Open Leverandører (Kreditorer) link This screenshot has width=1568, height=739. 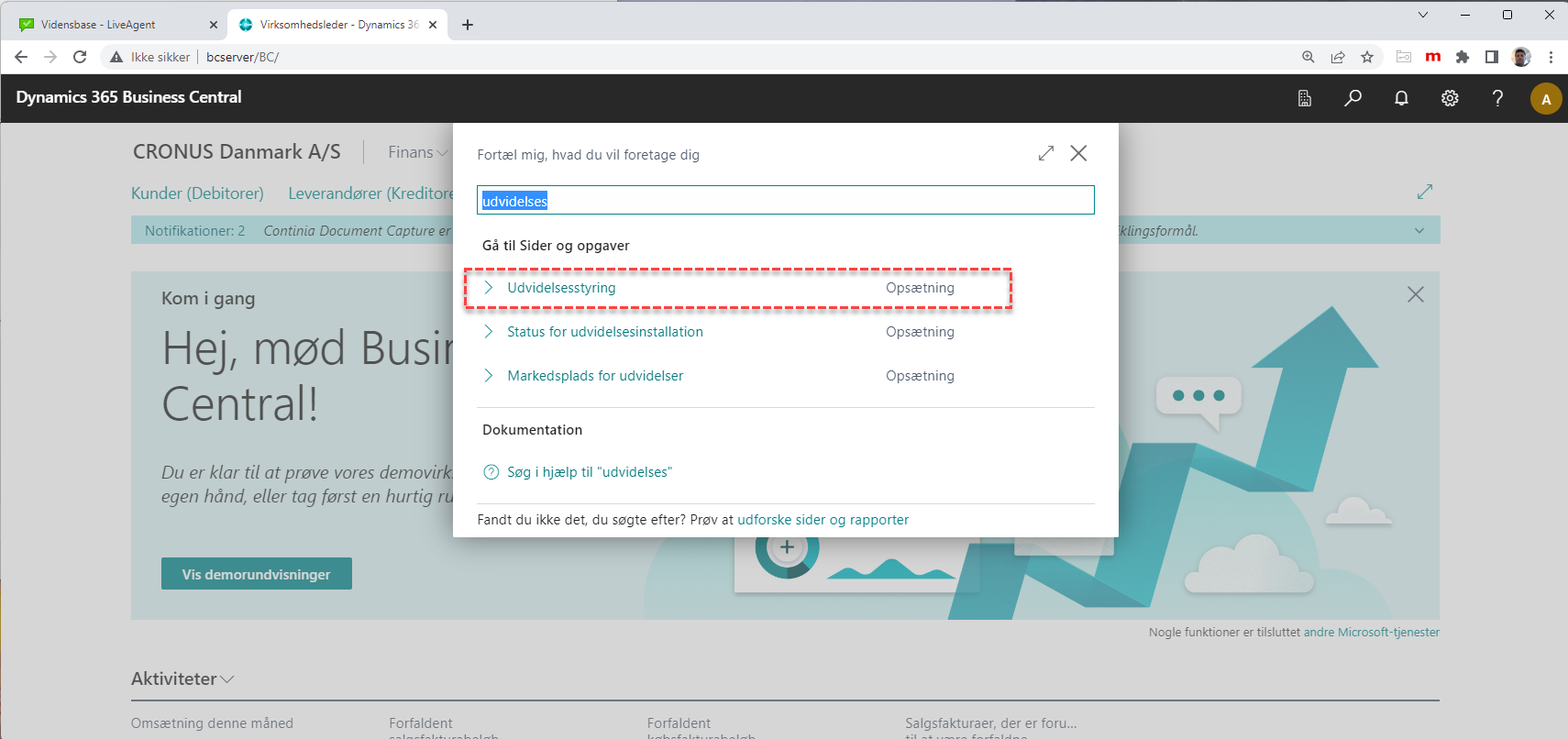371,193
